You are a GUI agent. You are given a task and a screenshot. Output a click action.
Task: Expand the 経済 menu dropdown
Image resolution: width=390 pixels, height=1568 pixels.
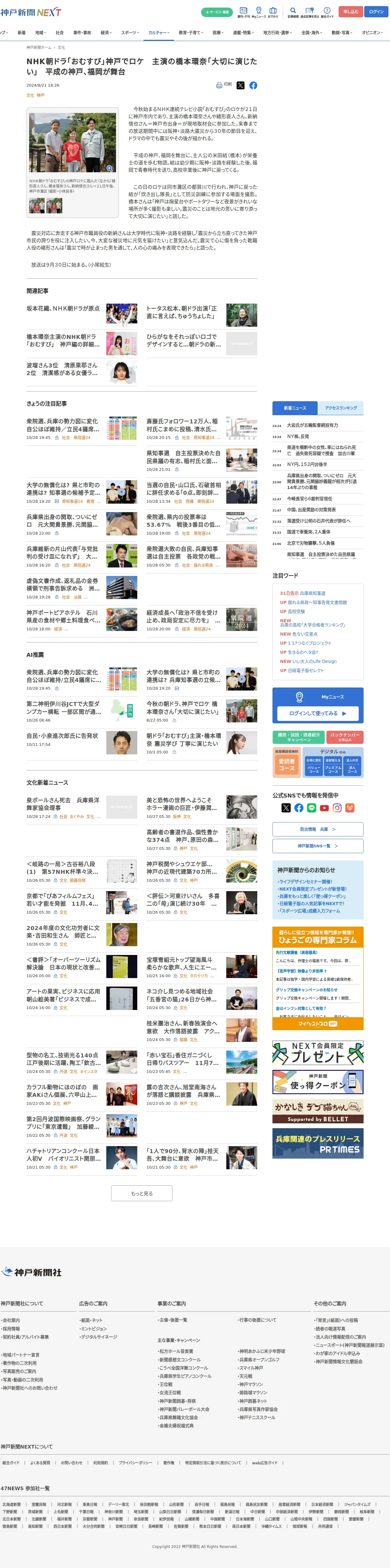pos(106,33)
